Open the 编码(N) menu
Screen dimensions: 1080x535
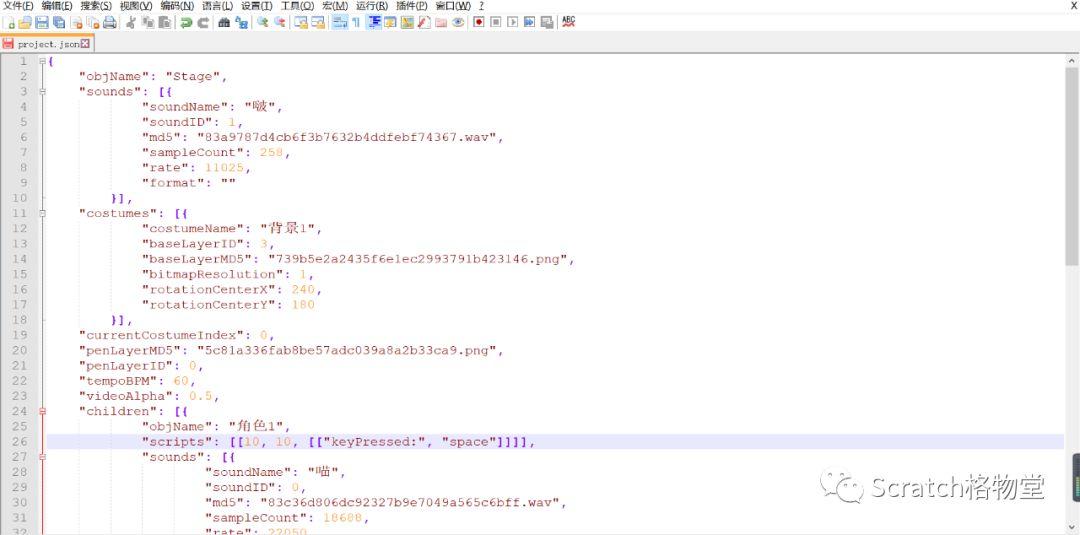click(177, 6)
